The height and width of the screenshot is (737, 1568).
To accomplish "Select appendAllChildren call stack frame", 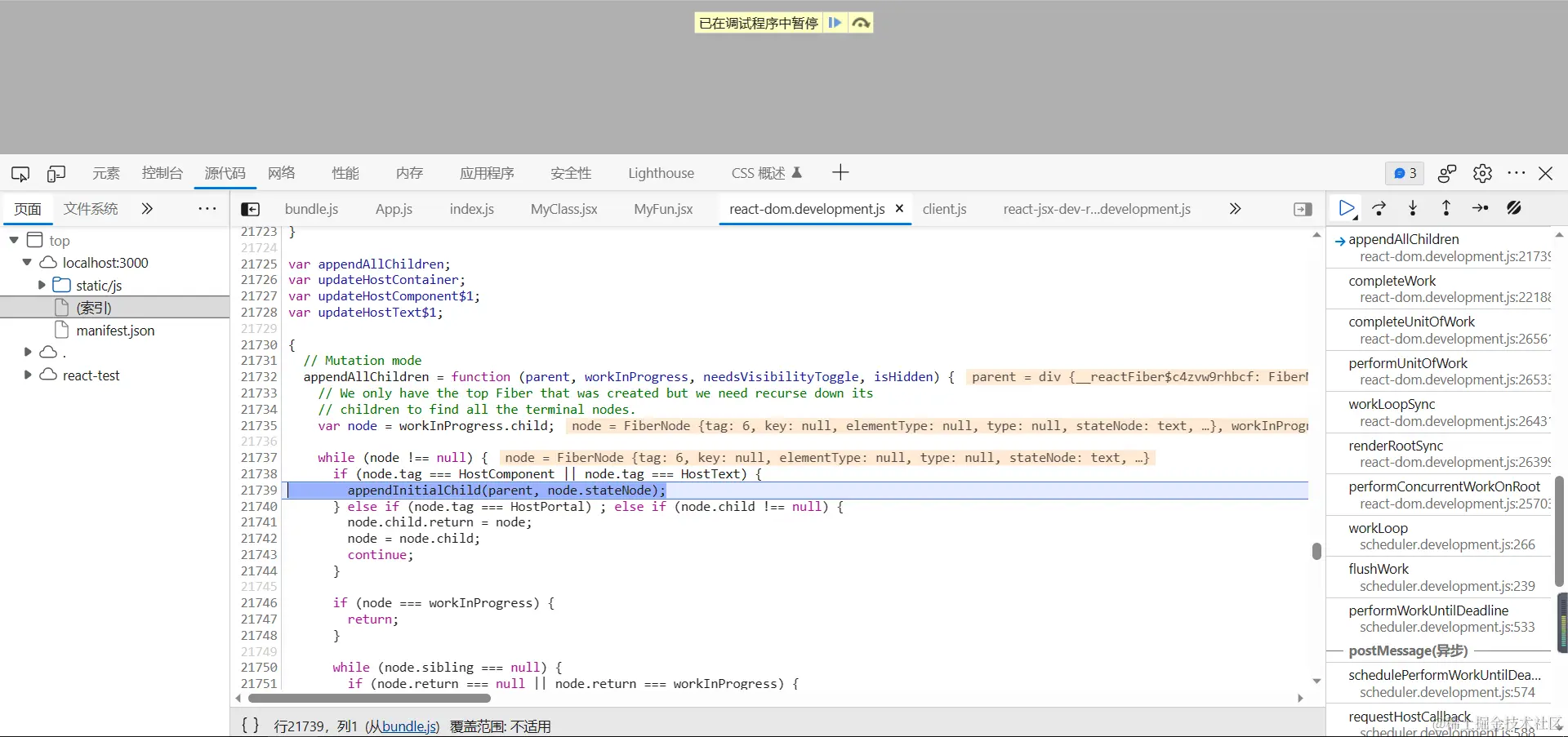I will click(1439, 247).
